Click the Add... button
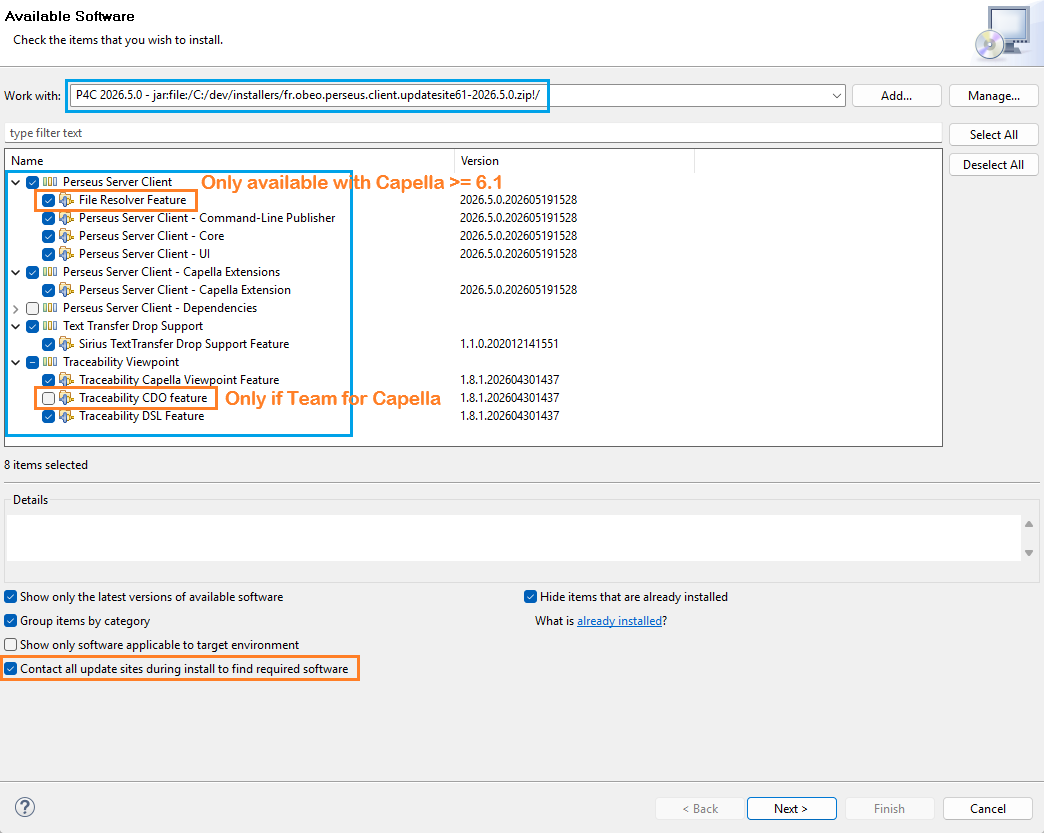The image size is (1044, 833). 896,96
